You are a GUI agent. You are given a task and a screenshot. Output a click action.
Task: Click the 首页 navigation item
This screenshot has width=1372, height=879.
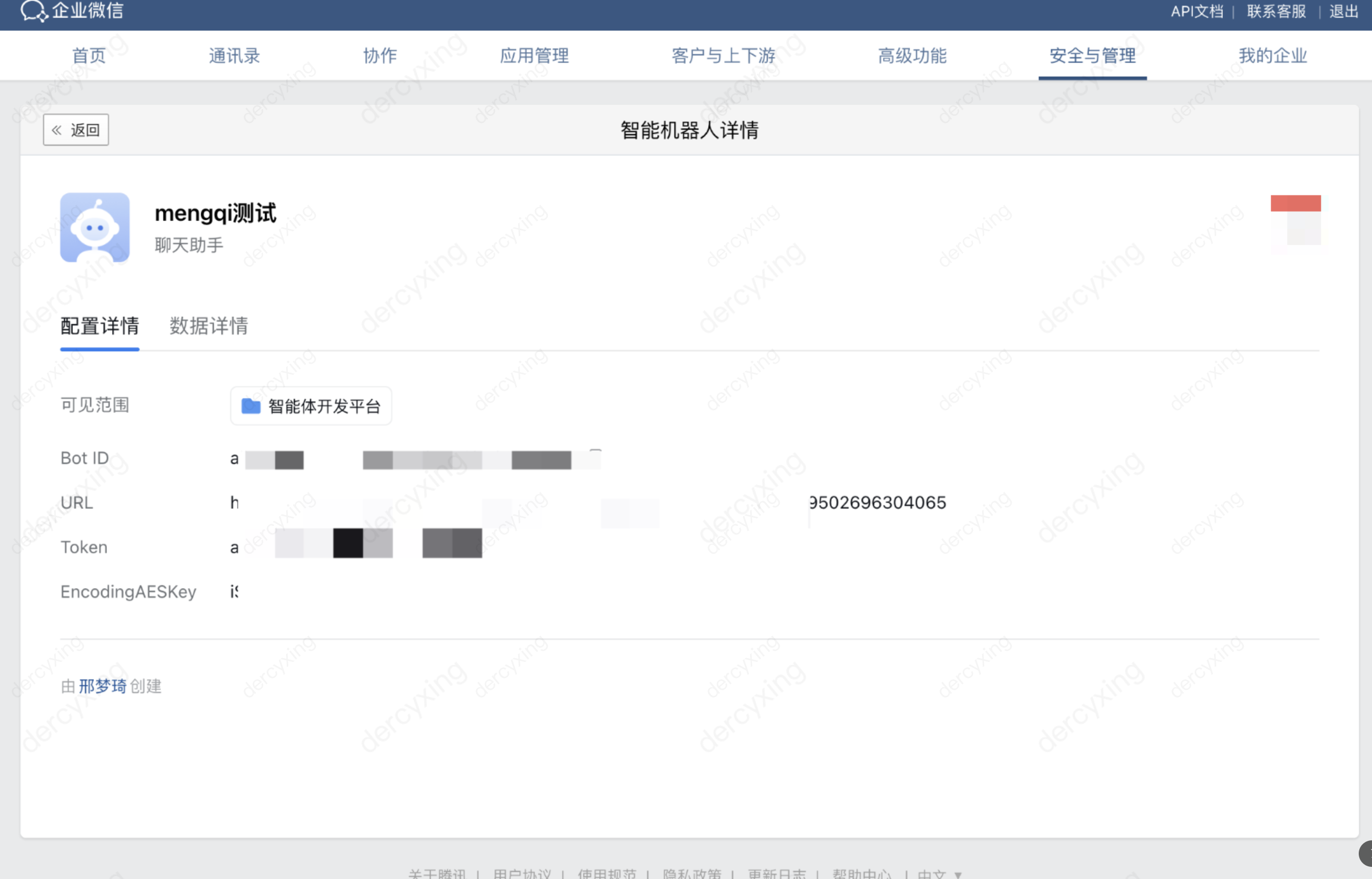pyautogui.click(x=88, y=56)
